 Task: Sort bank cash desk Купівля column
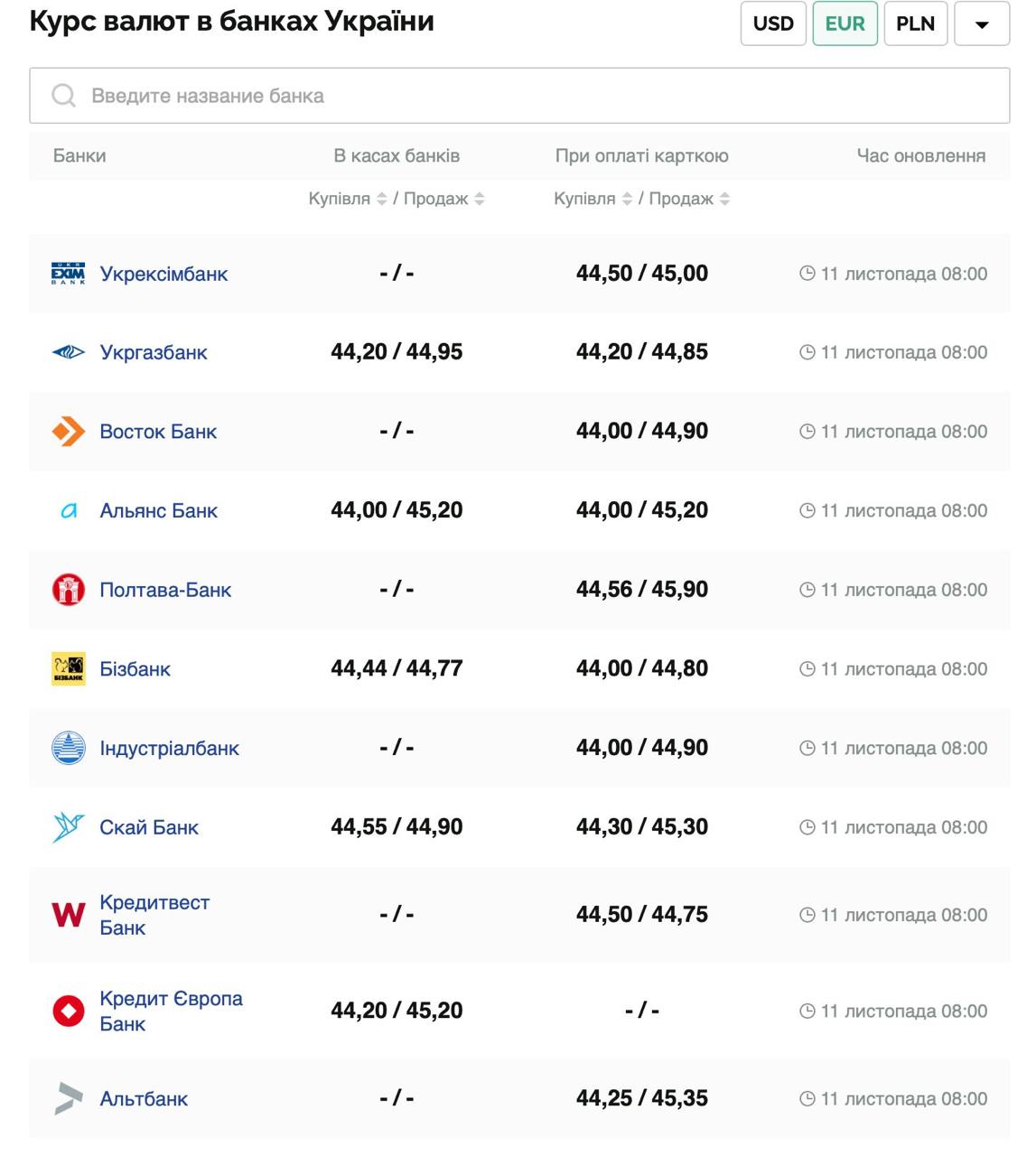(382, 199)
